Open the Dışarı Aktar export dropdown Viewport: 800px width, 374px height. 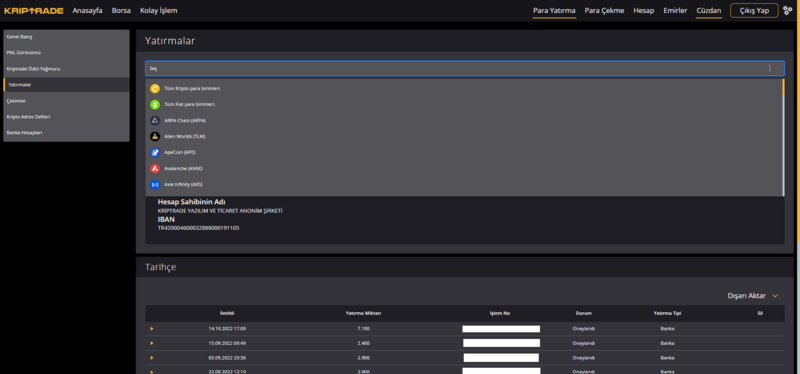753,296
